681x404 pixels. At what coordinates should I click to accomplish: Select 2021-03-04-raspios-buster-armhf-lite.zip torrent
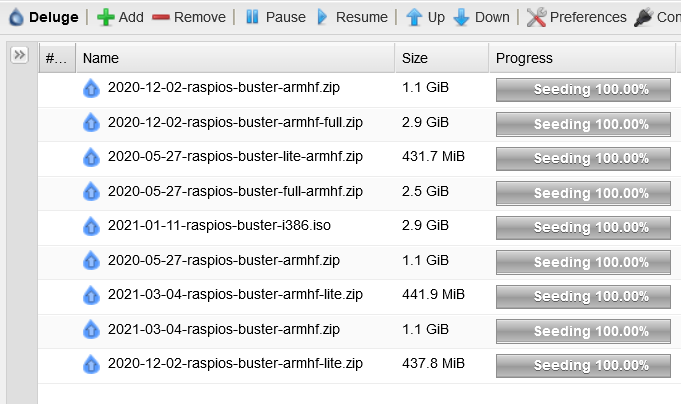(x=235, y=294)
